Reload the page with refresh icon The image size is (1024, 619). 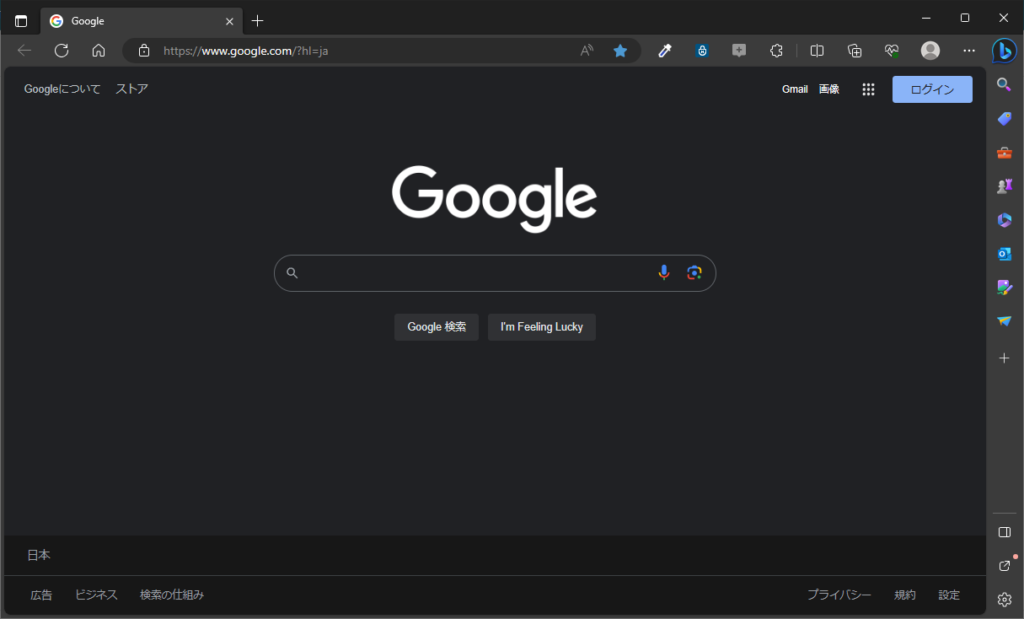tap(61, 50)
